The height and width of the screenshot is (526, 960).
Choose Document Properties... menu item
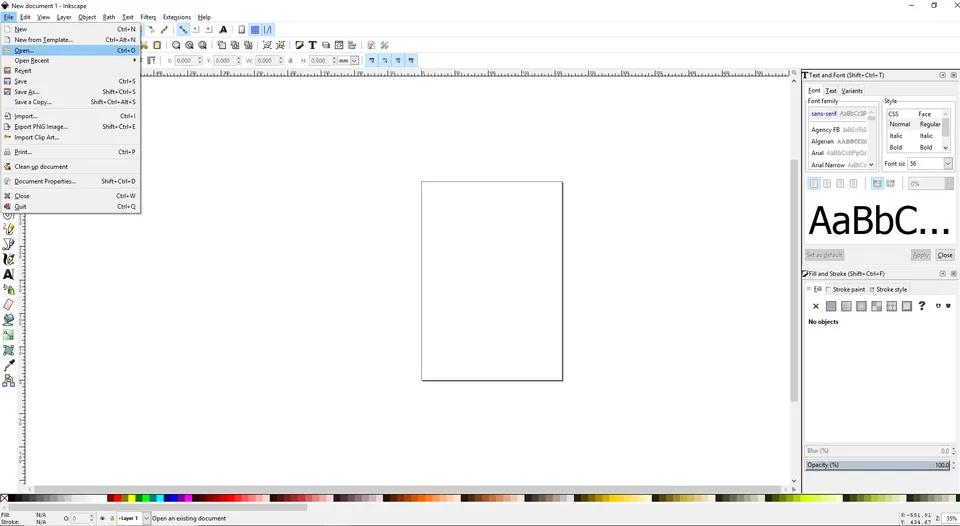click(71, 181)
